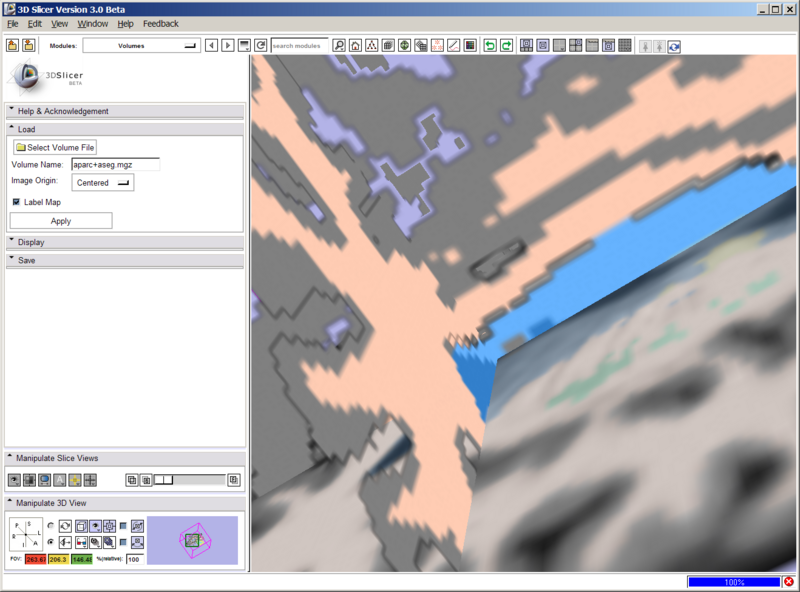800x592 pixels.
Task: Open the Search Modules magnifier icon
Action: [339, 46]
